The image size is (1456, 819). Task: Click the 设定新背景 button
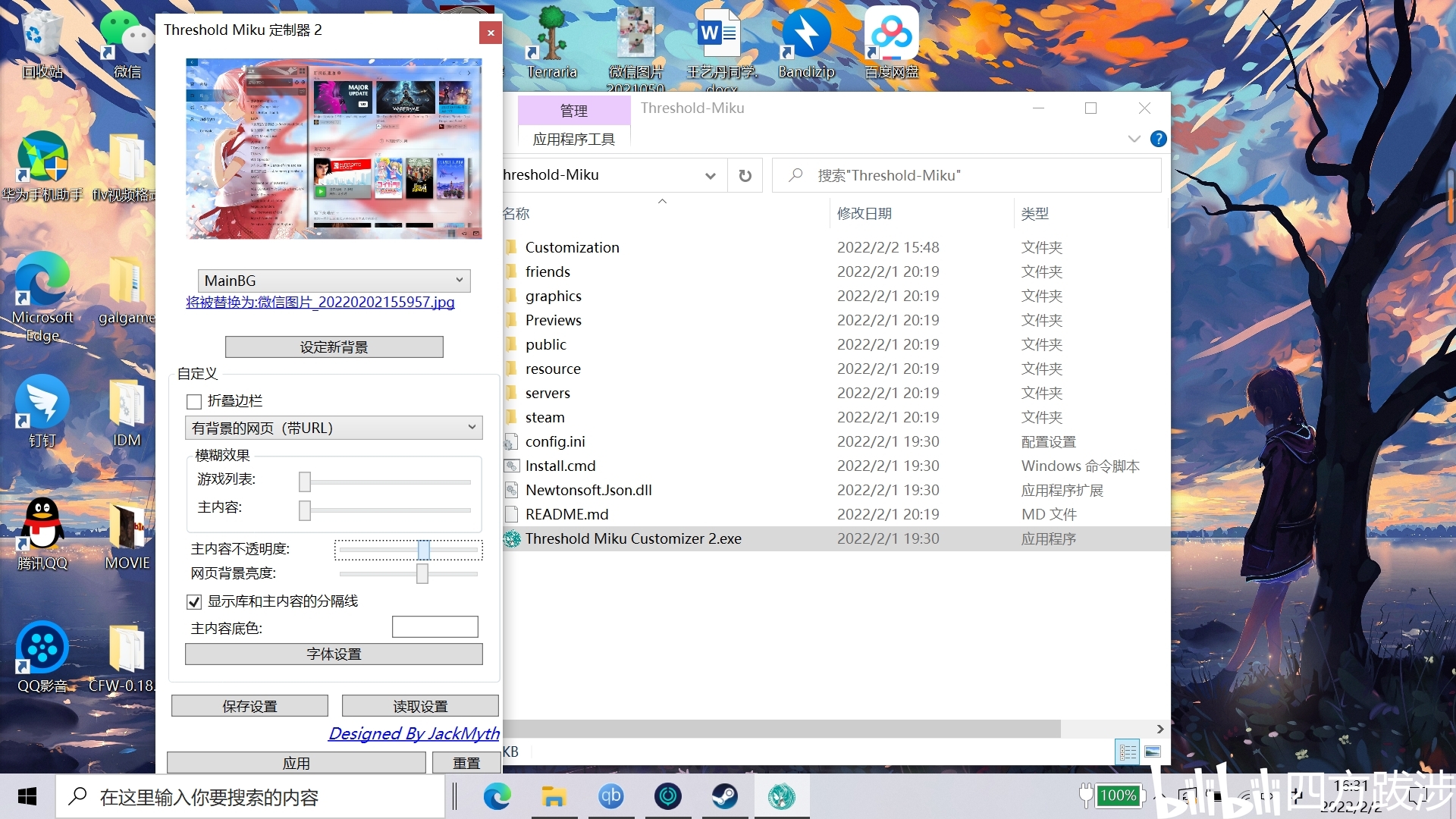click(334, 347)
